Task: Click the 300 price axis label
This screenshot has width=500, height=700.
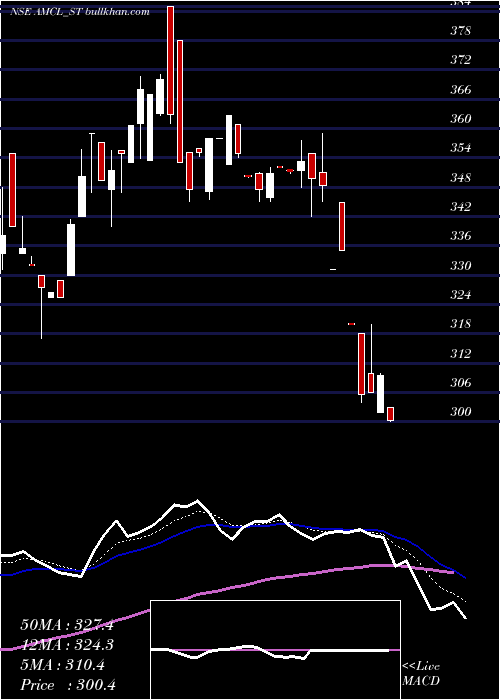Action: click(x=461, y=412)
